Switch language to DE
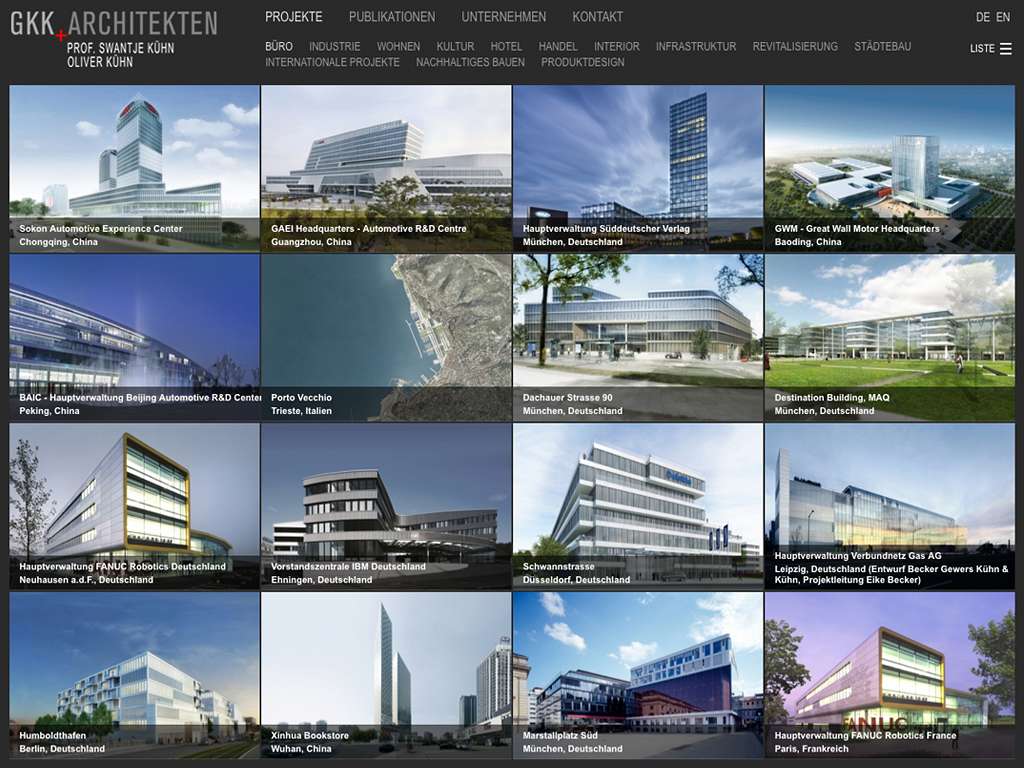 point(982,18)
